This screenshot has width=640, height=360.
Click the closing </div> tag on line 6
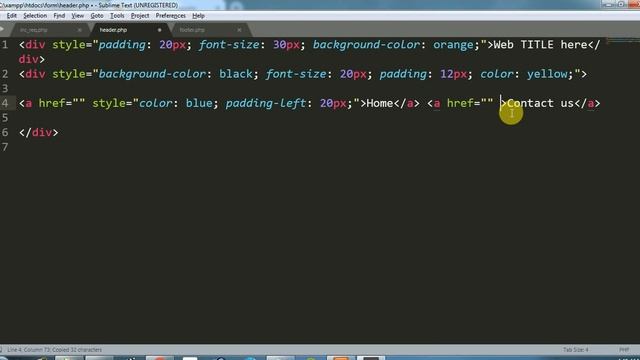click(x=38, y=133)
